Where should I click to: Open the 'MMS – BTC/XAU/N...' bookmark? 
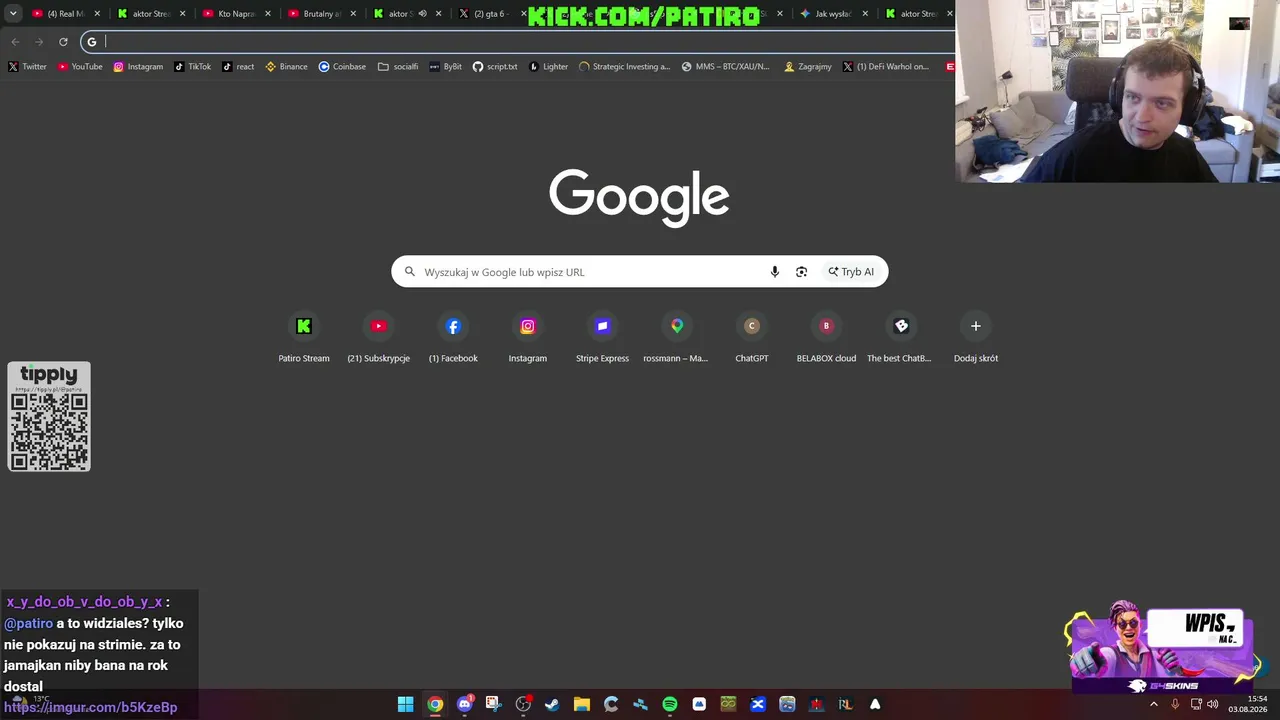[x=726, y=67]
